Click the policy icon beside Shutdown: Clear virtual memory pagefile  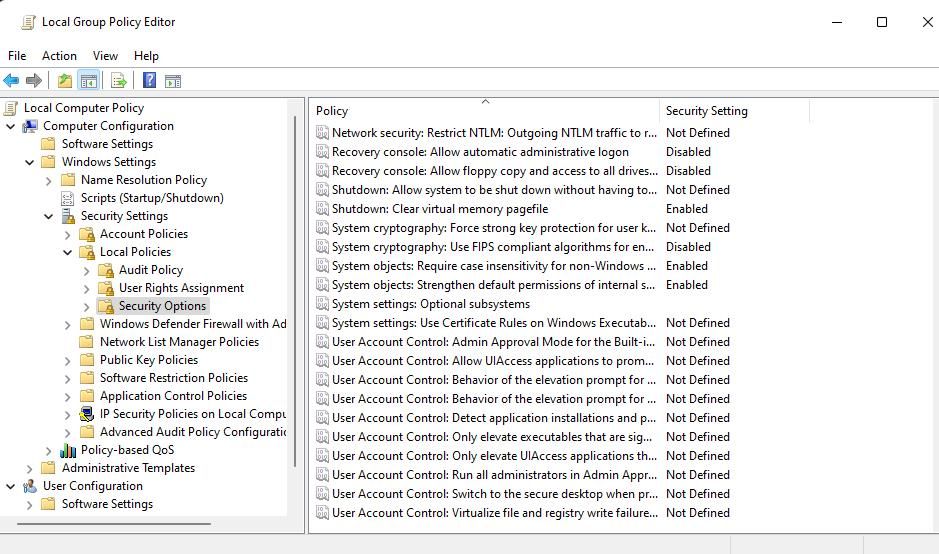(x=322, y=209)
